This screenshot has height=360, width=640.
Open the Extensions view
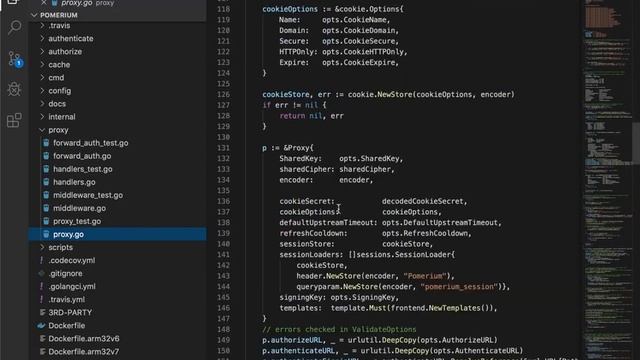coord(14,120)
